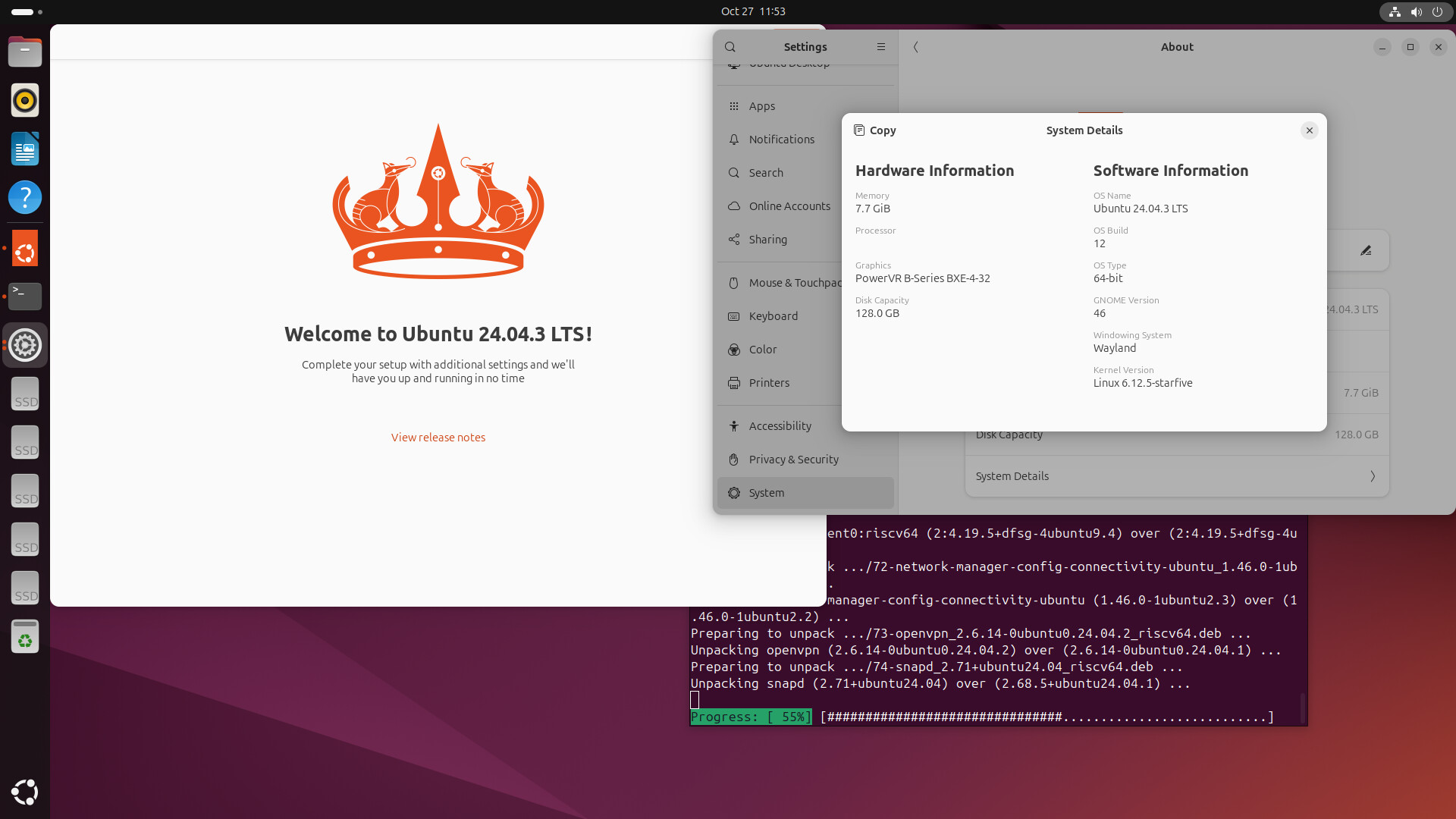Go back using the About back arrow
This screenshot has height=819, width=1456.
[916, 47]
